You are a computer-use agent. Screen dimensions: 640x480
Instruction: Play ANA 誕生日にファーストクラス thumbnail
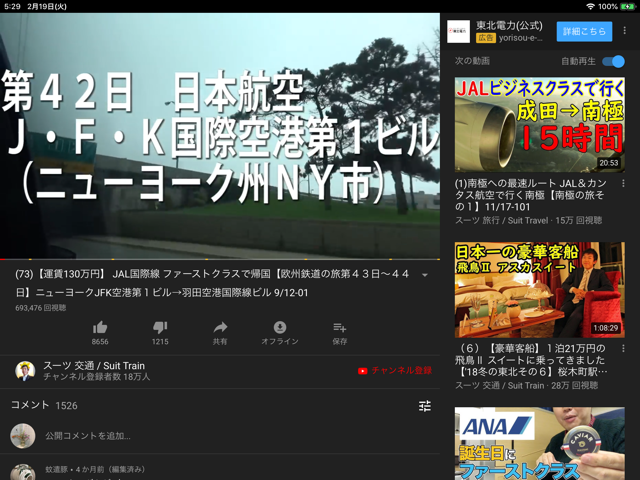(540, 443)
